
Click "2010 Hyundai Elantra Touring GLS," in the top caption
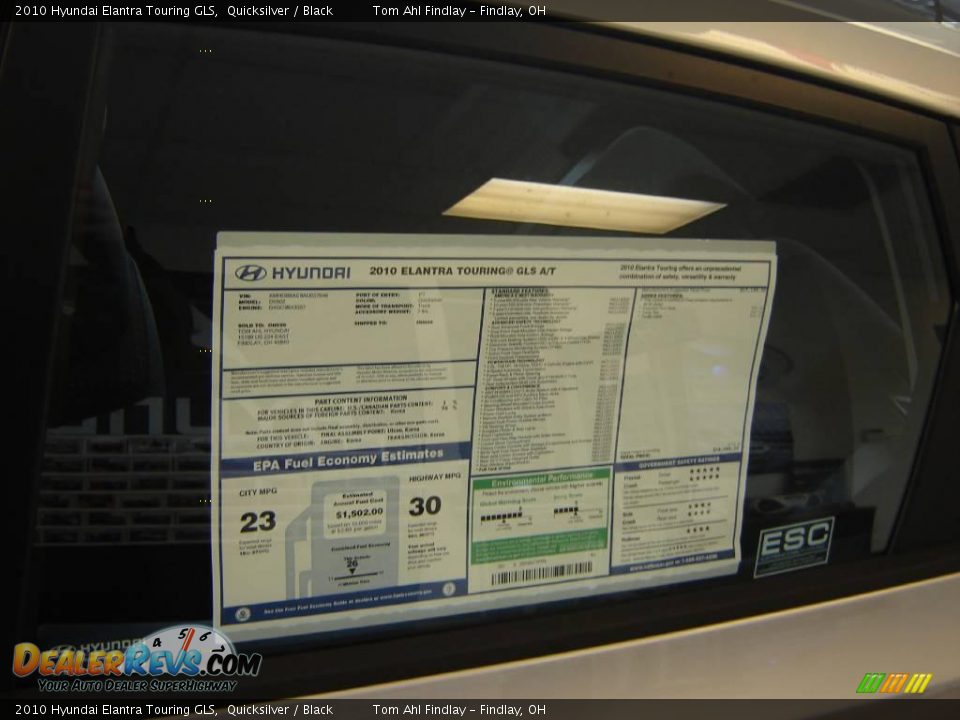(x=116, y=10)
